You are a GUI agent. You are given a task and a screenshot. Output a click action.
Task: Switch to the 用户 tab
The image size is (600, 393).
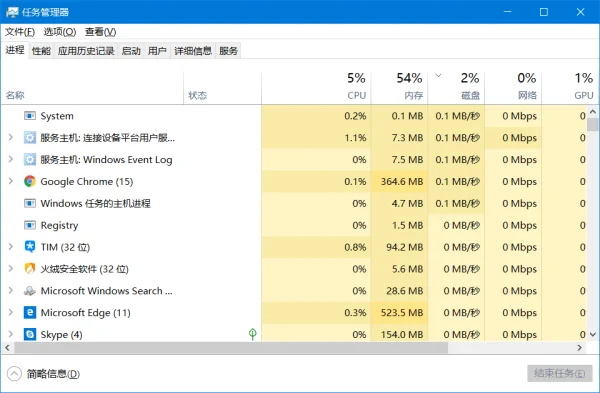(x=157, y=51)
